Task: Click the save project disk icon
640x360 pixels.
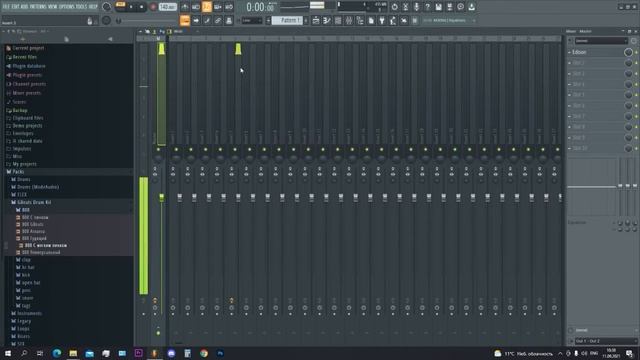Action: click(x=438, y=7)
